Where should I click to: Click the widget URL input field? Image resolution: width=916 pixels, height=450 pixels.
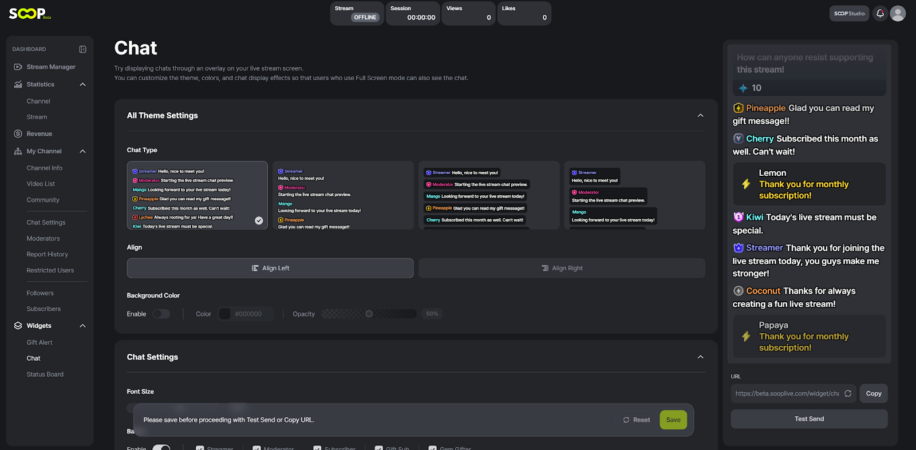(x=793, y=393)
